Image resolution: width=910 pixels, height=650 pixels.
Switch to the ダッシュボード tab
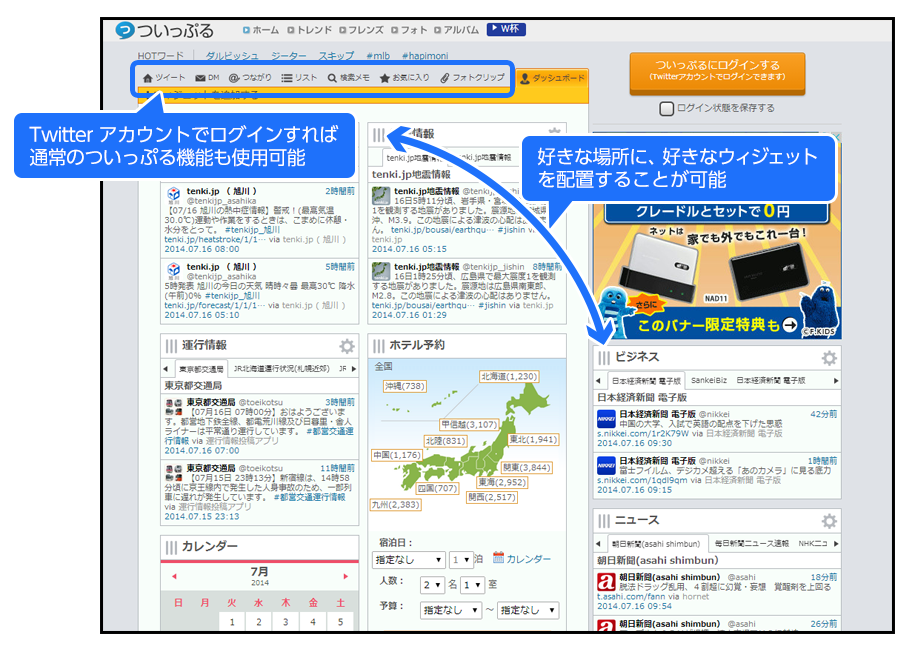[552, 78]
